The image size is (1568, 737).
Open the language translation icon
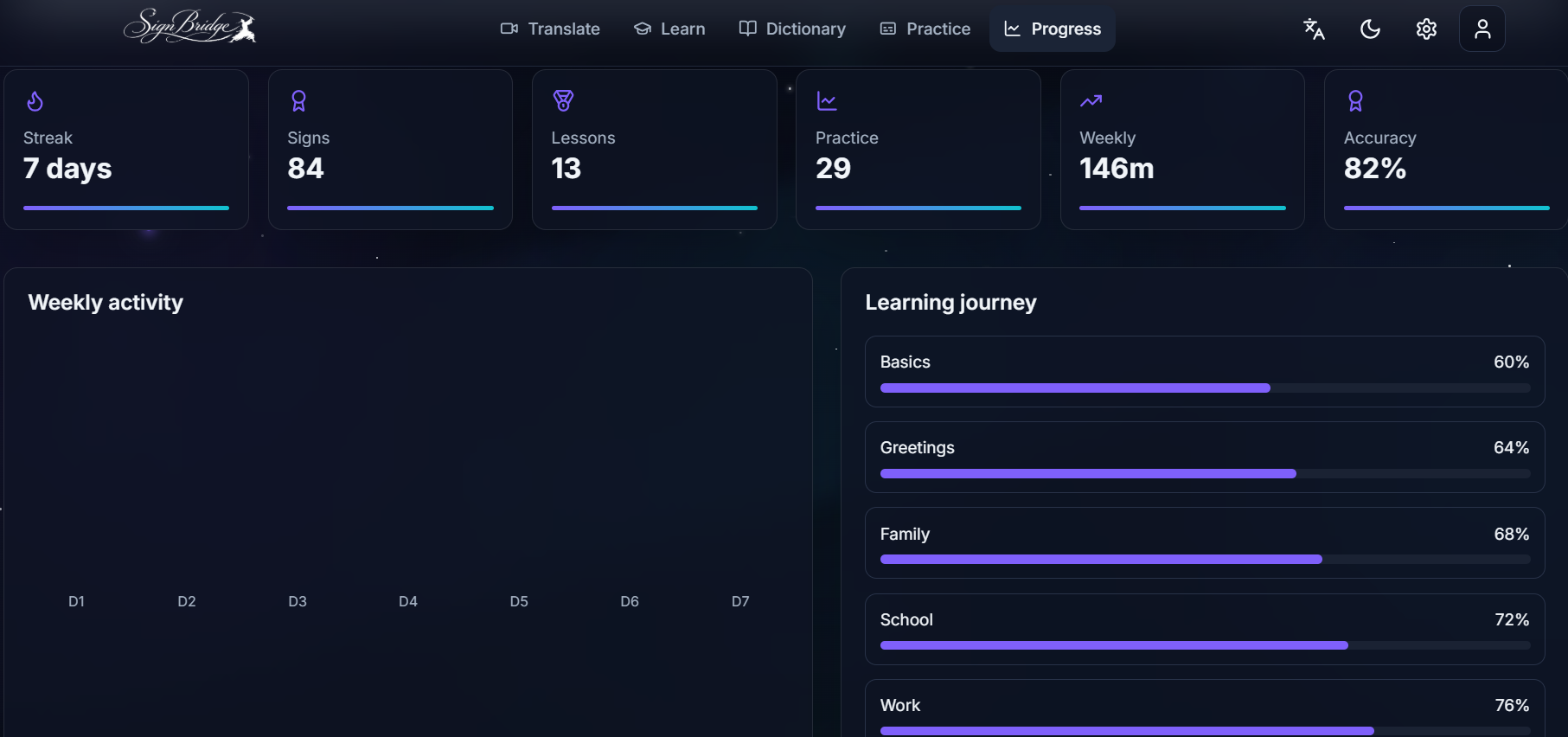pos(1314,29)
